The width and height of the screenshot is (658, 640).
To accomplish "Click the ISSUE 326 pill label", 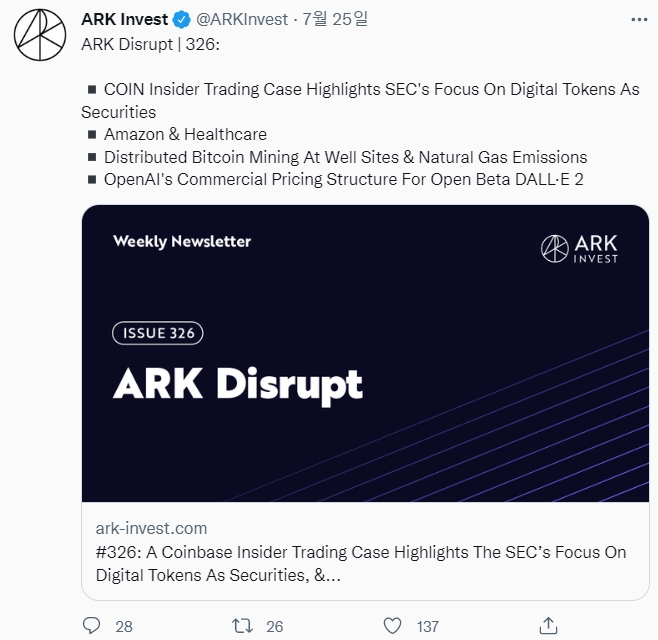I will pyautogui.click(x=160, y=333).
